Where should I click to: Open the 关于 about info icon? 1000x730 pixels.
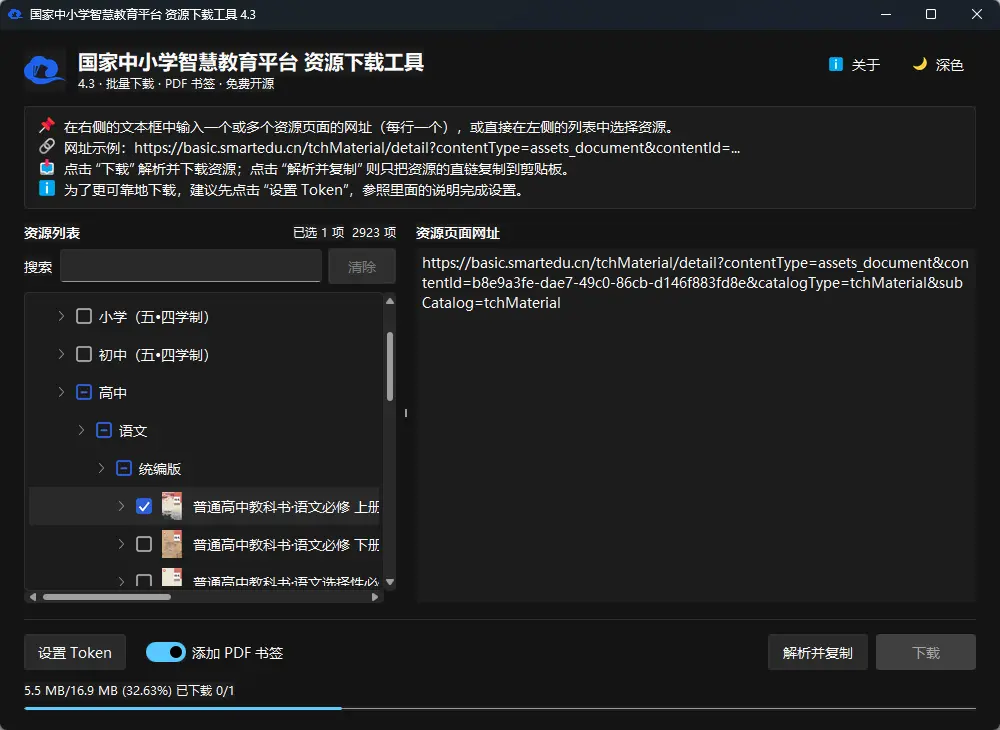pyautogui.click(x=835, y=64)
